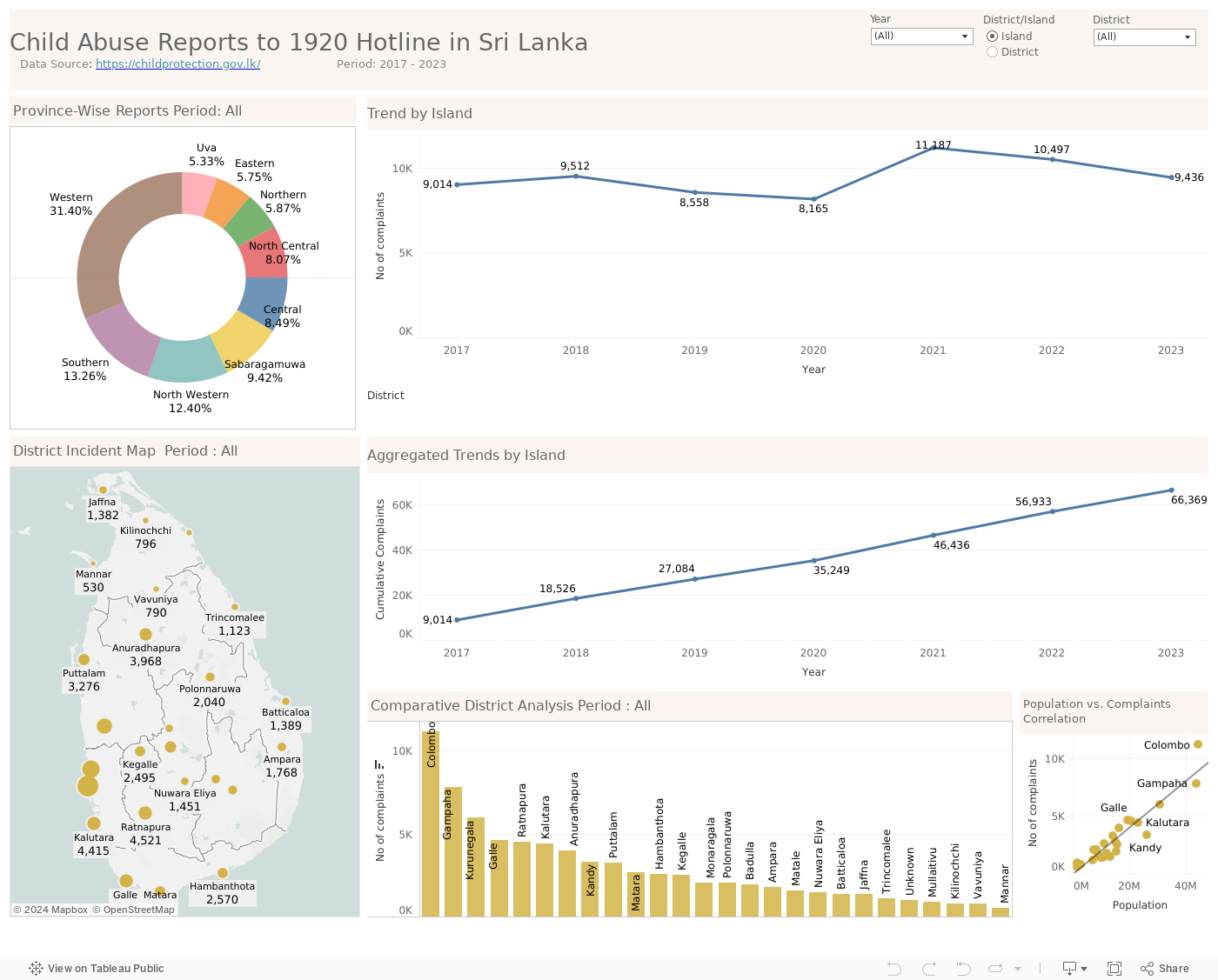The image size is (1218, 980).
Task: Select the Island radio button
Action: pyautogui.click(x=992, y=37)
